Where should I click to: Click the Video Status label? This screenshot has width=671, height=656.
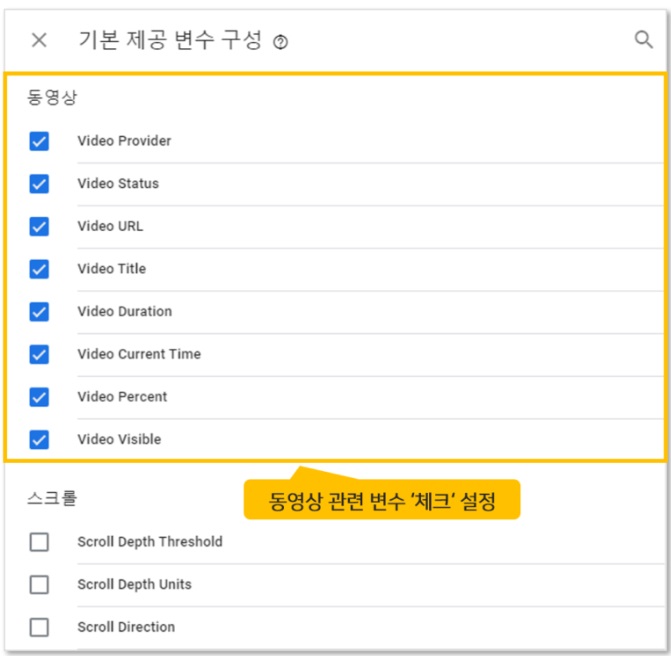coord(118,184)
